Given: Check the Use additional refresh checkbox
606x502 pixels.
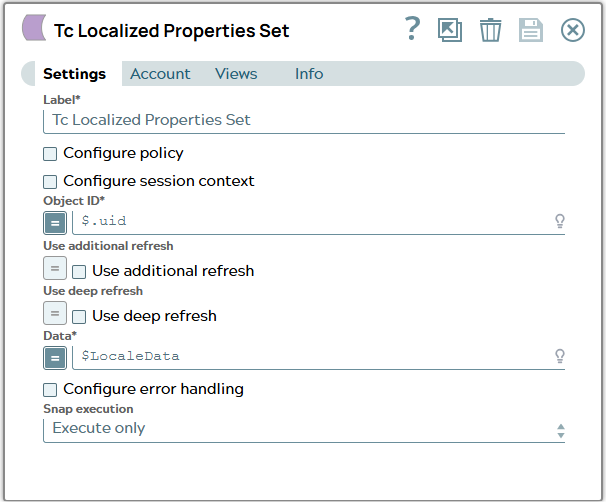Looking at the screenshot, I should [x=79, y=272].
